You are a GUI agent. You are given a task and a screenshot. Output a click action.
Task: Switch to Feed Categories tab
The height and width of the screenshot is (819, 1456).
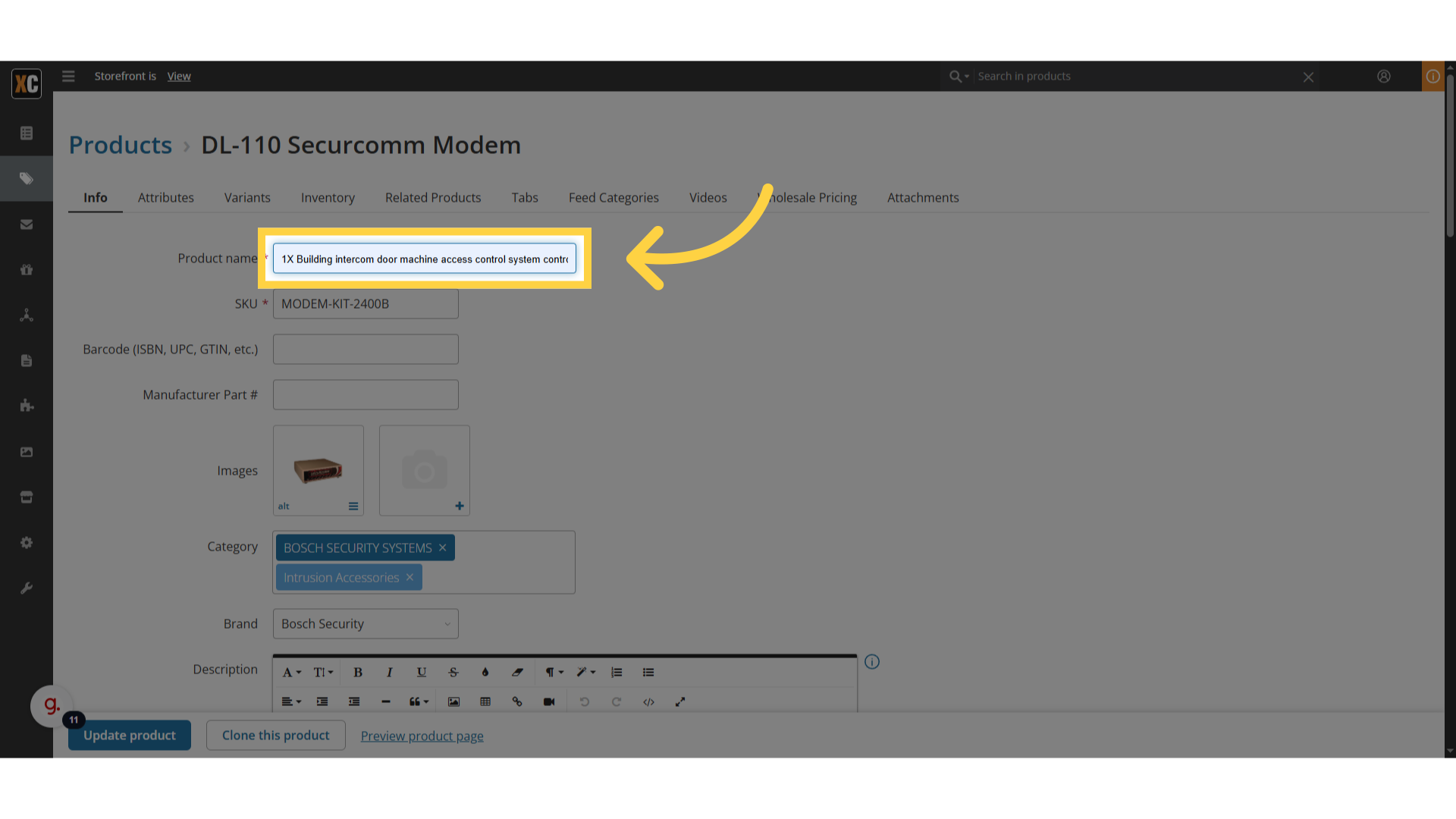pos(613,198)
